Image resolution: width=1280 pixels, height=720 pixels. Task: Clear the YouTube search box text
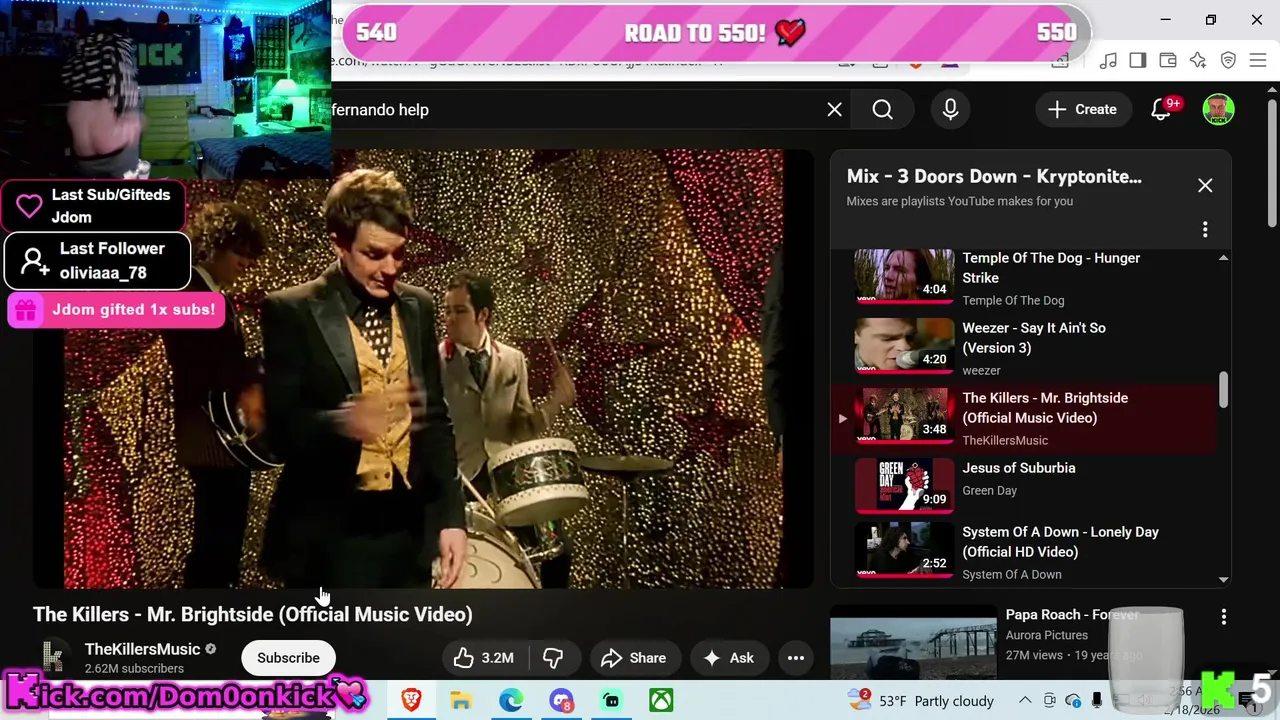tap(835, 110)
